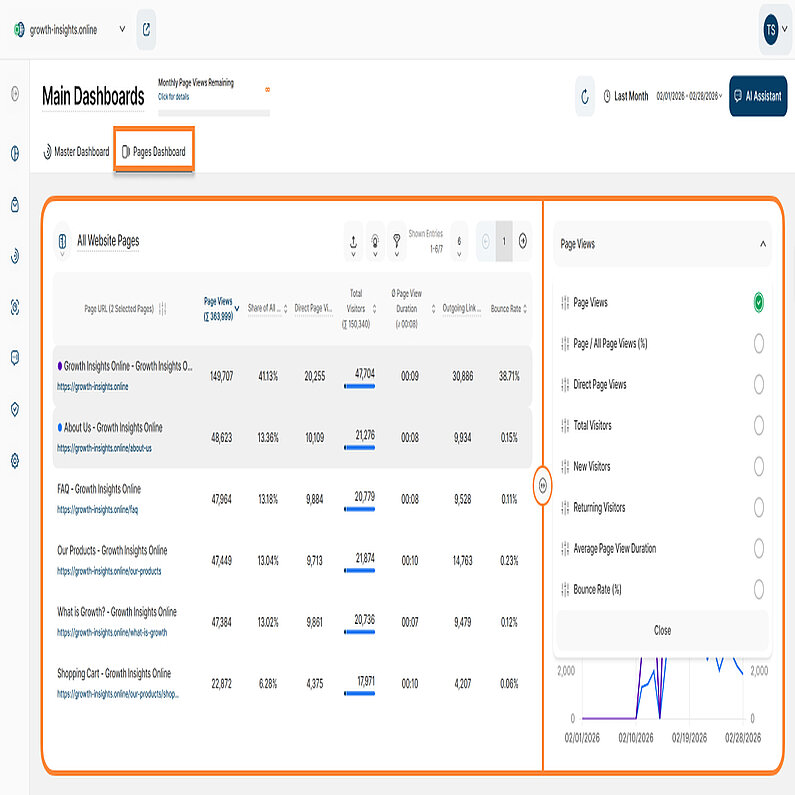Open the second sidebar dashboard icon
The height and width of the screenshot is (795, 795).
click(15, 153)
